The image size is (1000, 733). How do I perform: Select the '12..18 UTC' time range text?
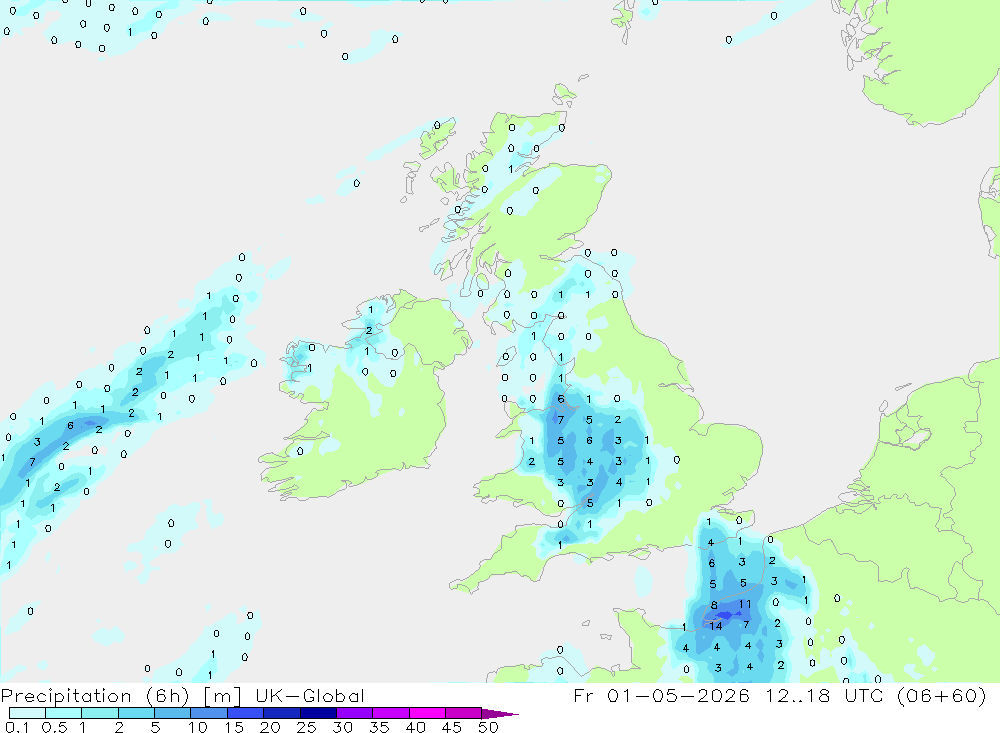click(x=825, y=695)
